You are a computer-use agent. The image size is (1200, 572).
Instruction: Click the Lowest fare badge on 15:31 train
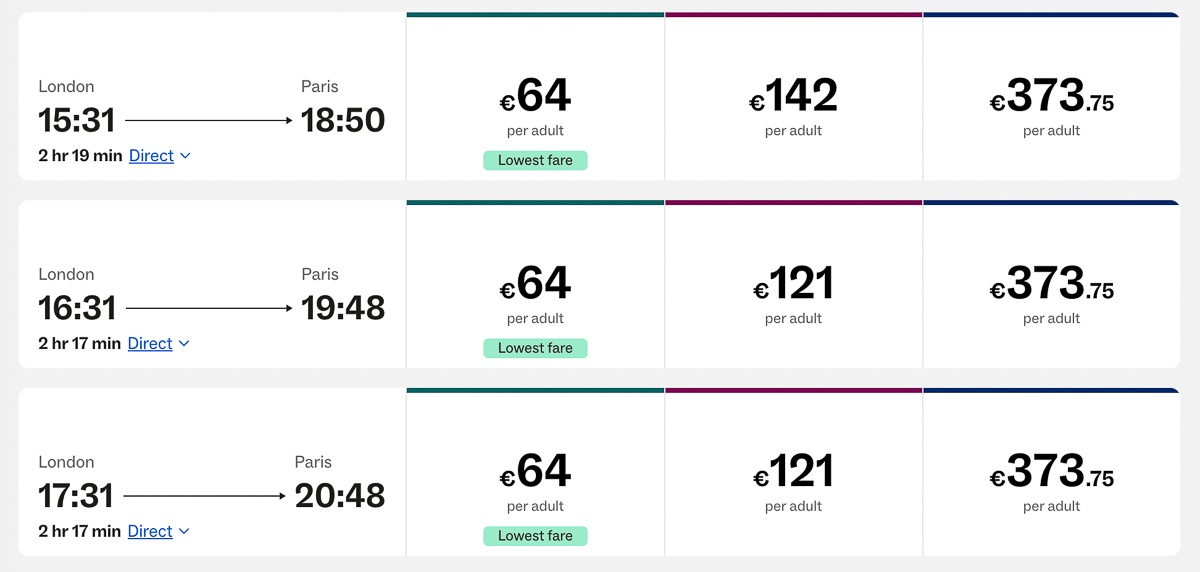click(x=535, y=160)
